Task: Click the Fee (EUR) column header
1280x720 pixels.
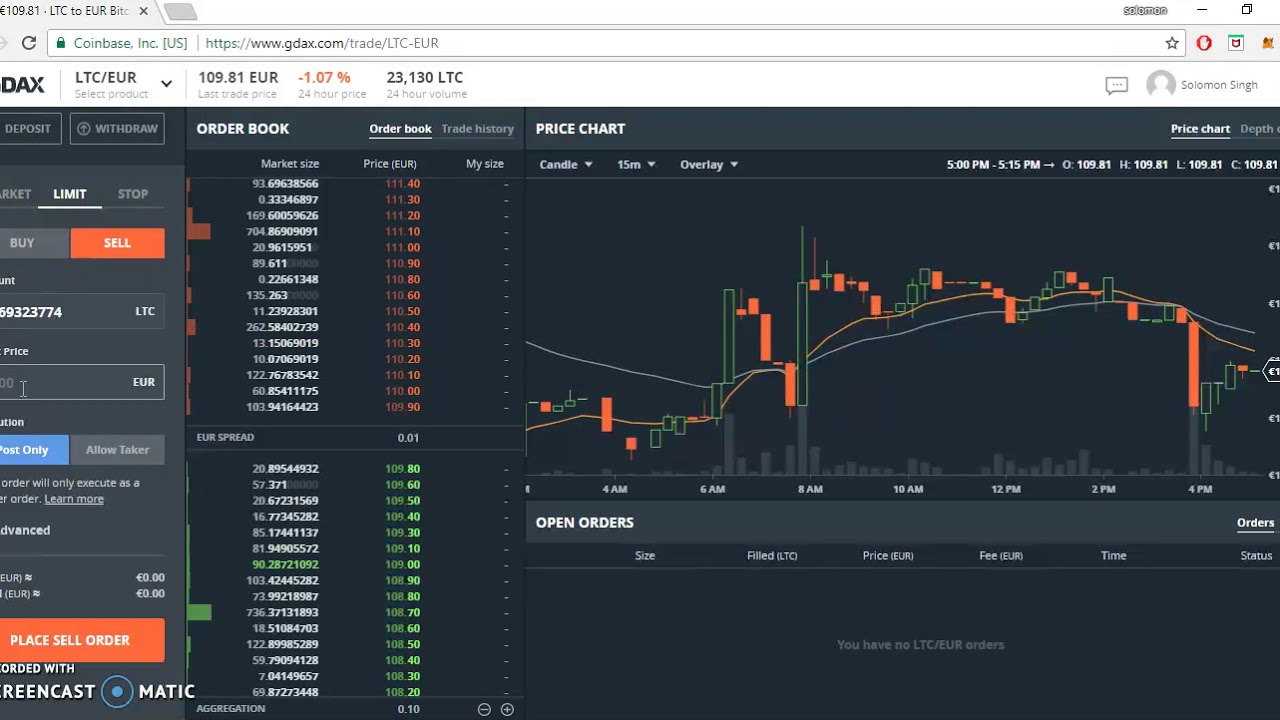Action: [1001, 556]
